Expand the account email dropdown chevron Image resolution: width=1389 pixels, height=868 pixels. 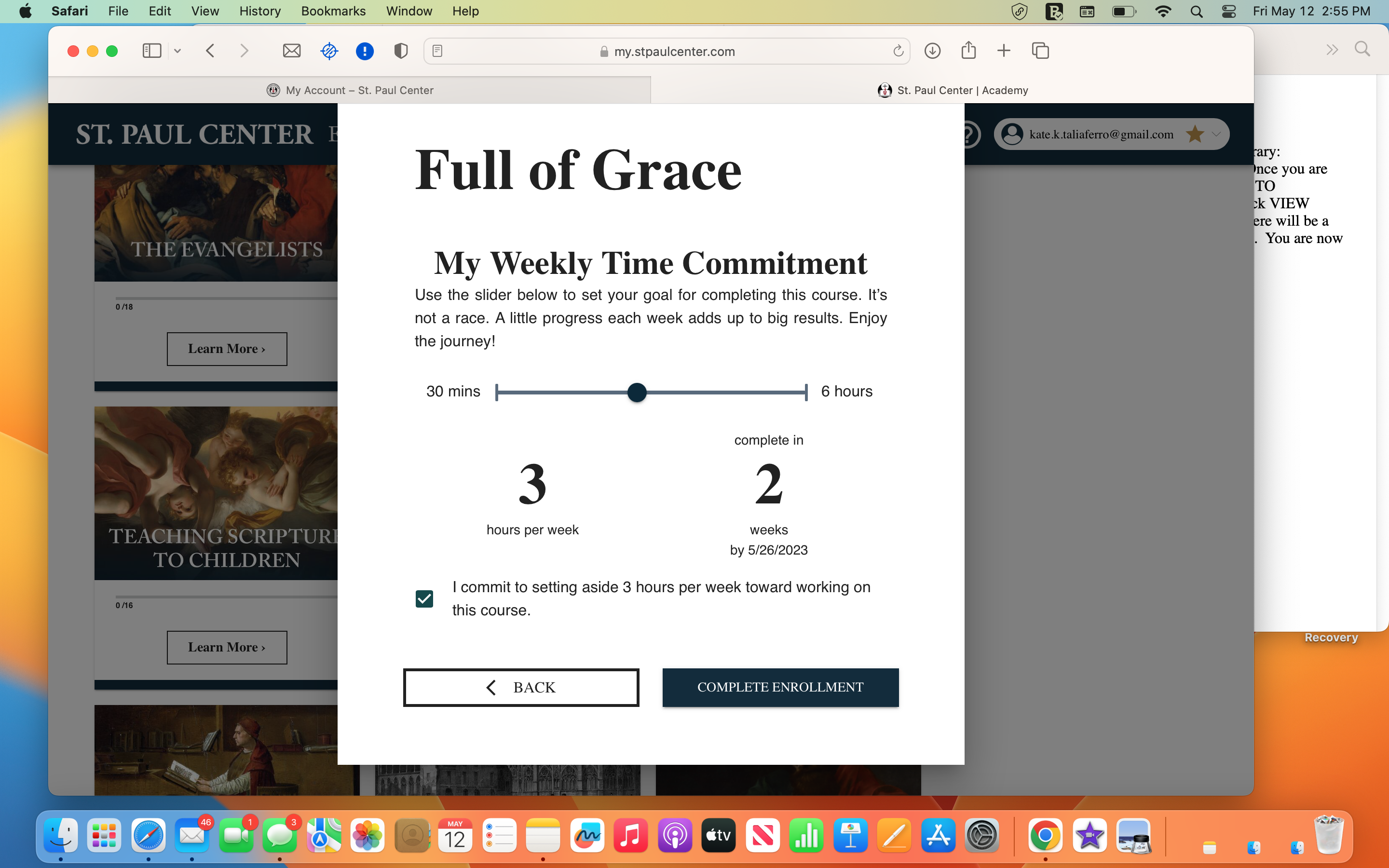pos(1216,135)
